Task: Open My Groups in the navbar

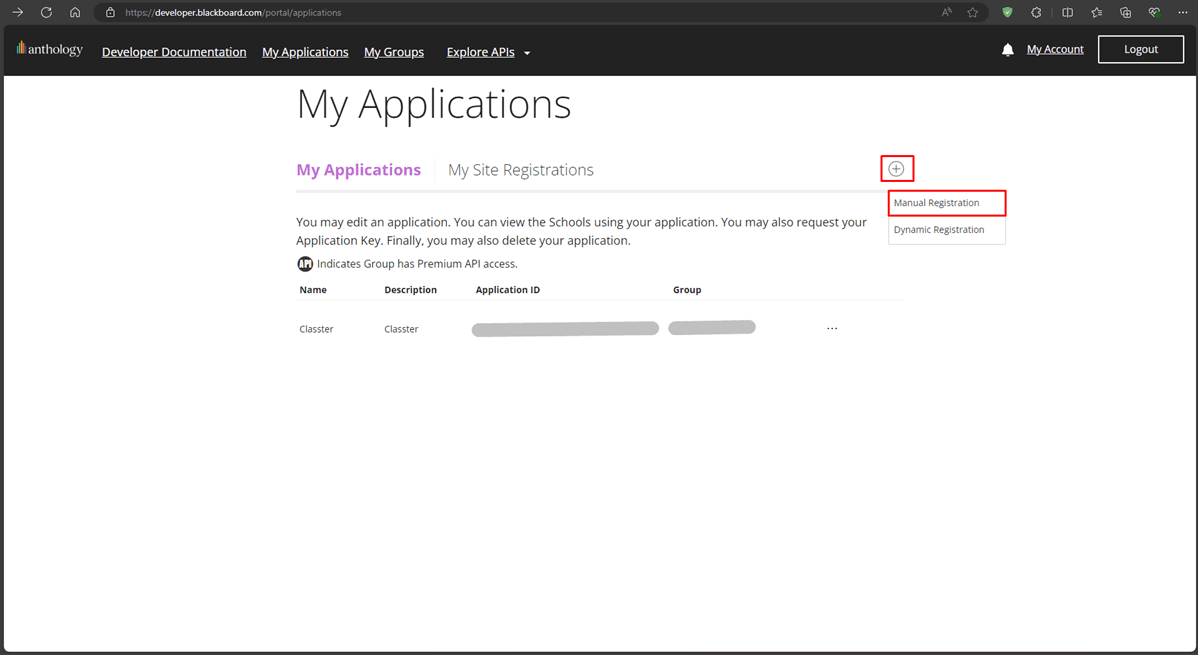Action: (393, 52)
